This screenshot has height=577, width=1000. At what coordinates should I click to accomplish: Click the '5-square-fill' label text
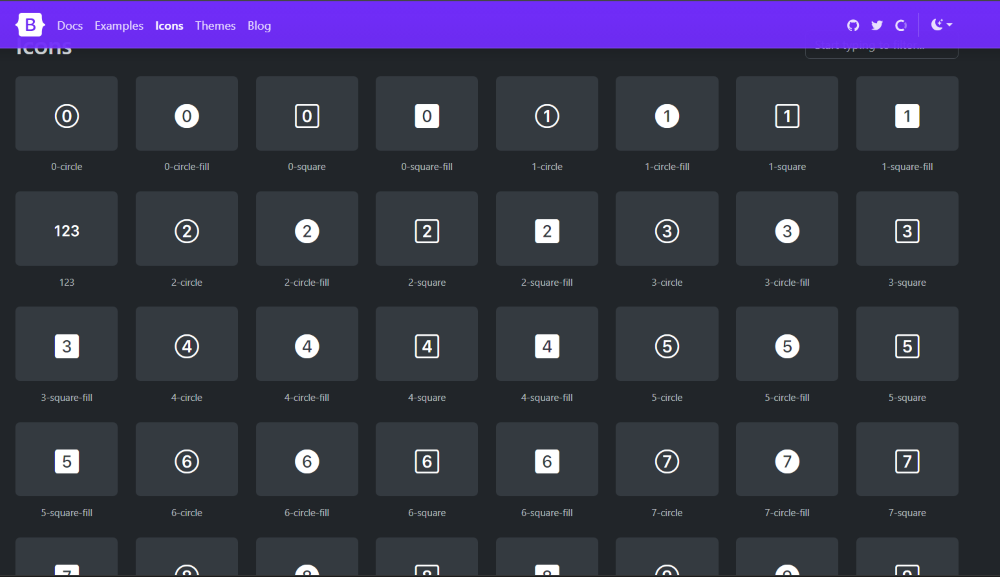tap(66, 513)
